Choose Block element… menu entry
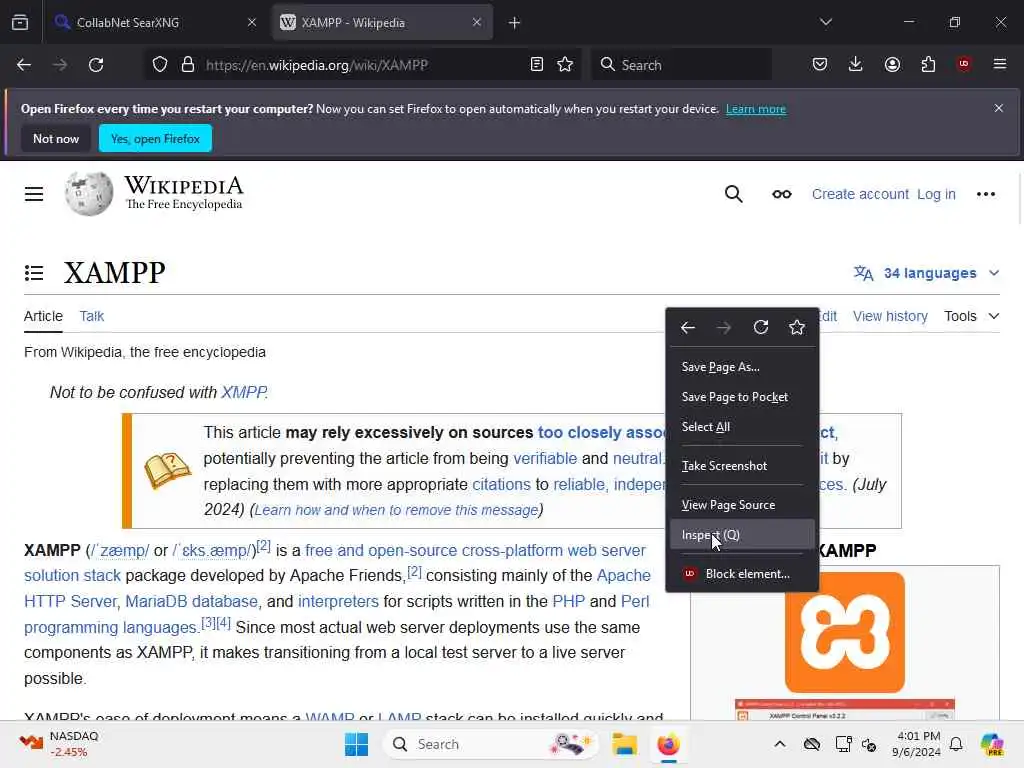Screen dimensions: 1024x768 point(743,574)
